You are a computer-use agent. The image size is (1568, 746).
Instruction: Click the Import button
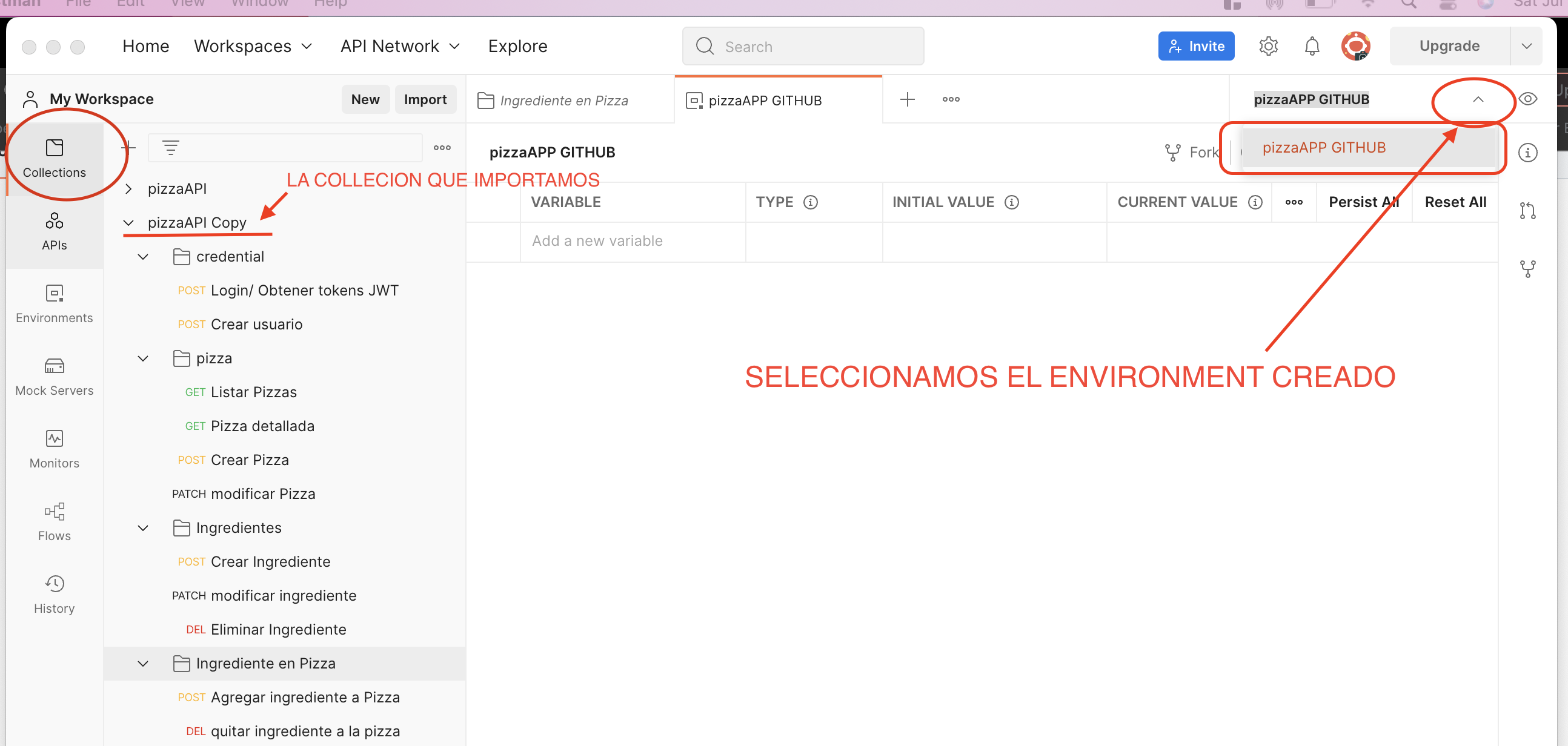pos(425,99)
